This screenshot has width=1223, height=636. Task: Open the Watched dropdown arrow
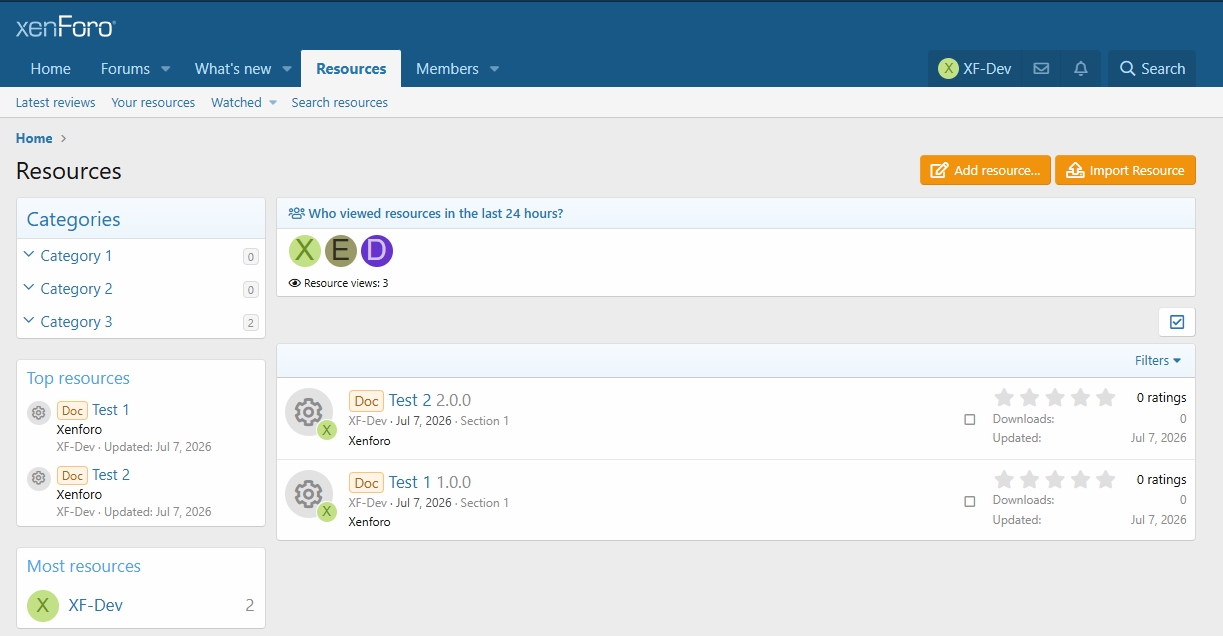(272, 103)
